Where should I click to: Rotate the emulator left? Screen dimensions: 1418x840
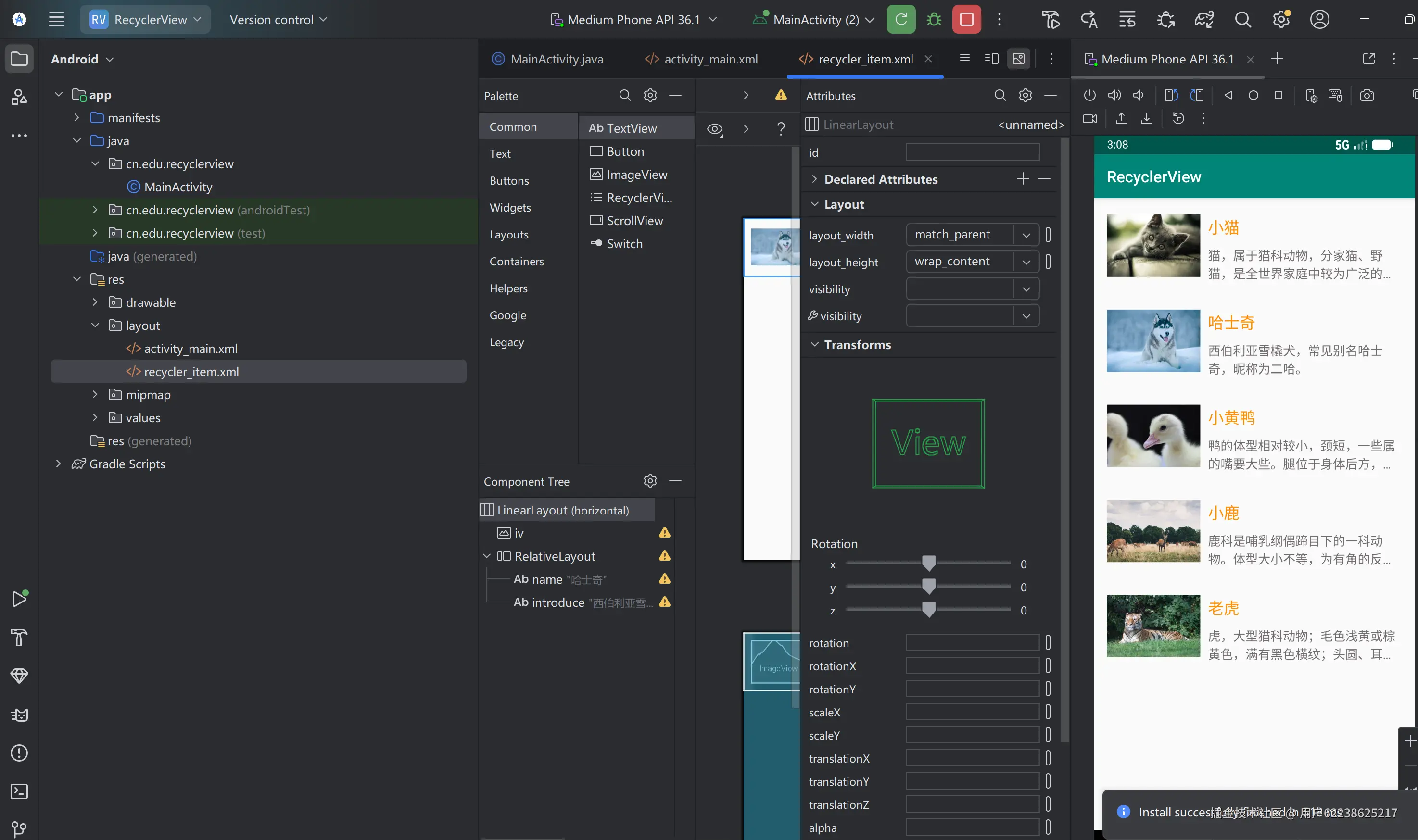point(1171,96)
